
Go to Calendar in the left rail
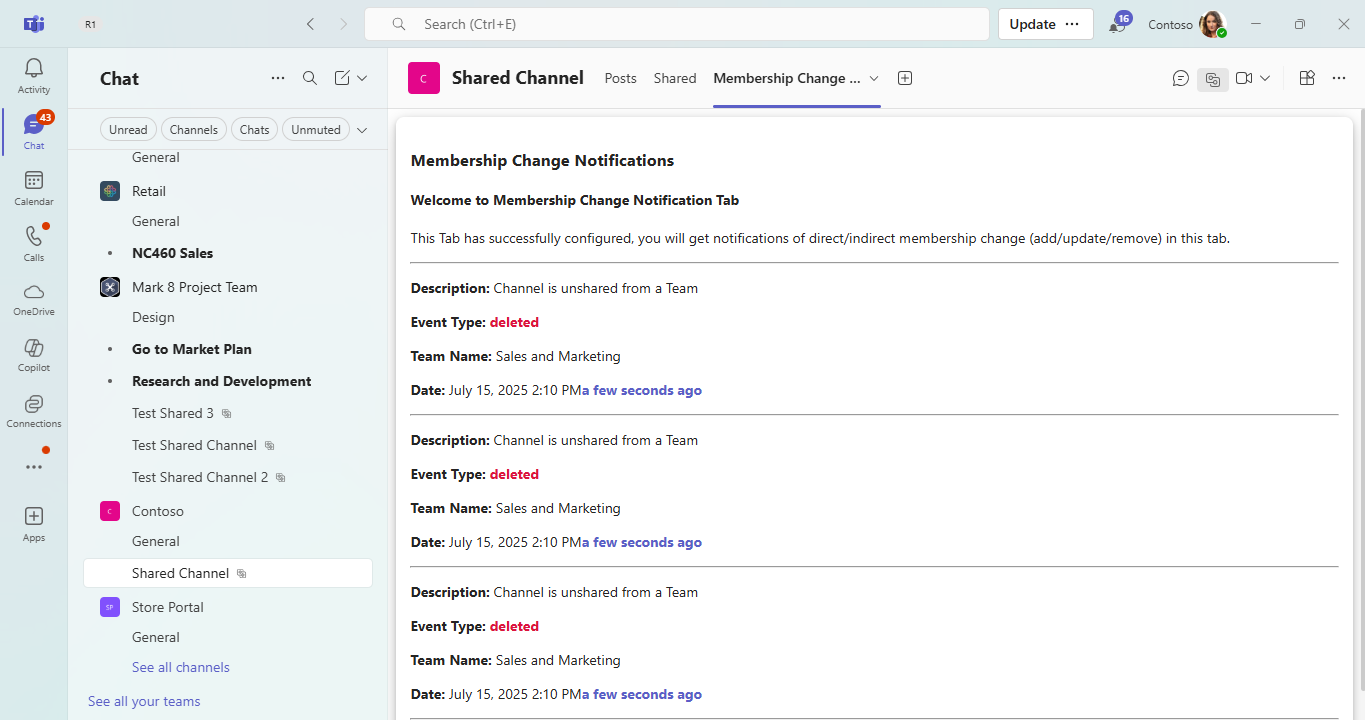click(x=34, y=188)
